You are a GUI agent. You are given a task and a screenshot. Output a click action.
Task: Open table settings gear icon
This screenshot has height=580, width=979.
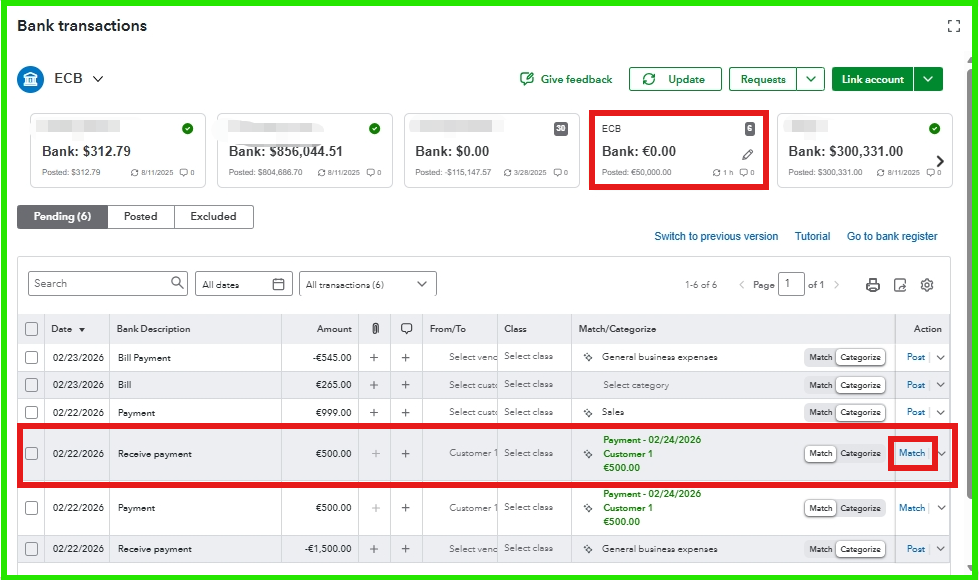click(927, 285)
